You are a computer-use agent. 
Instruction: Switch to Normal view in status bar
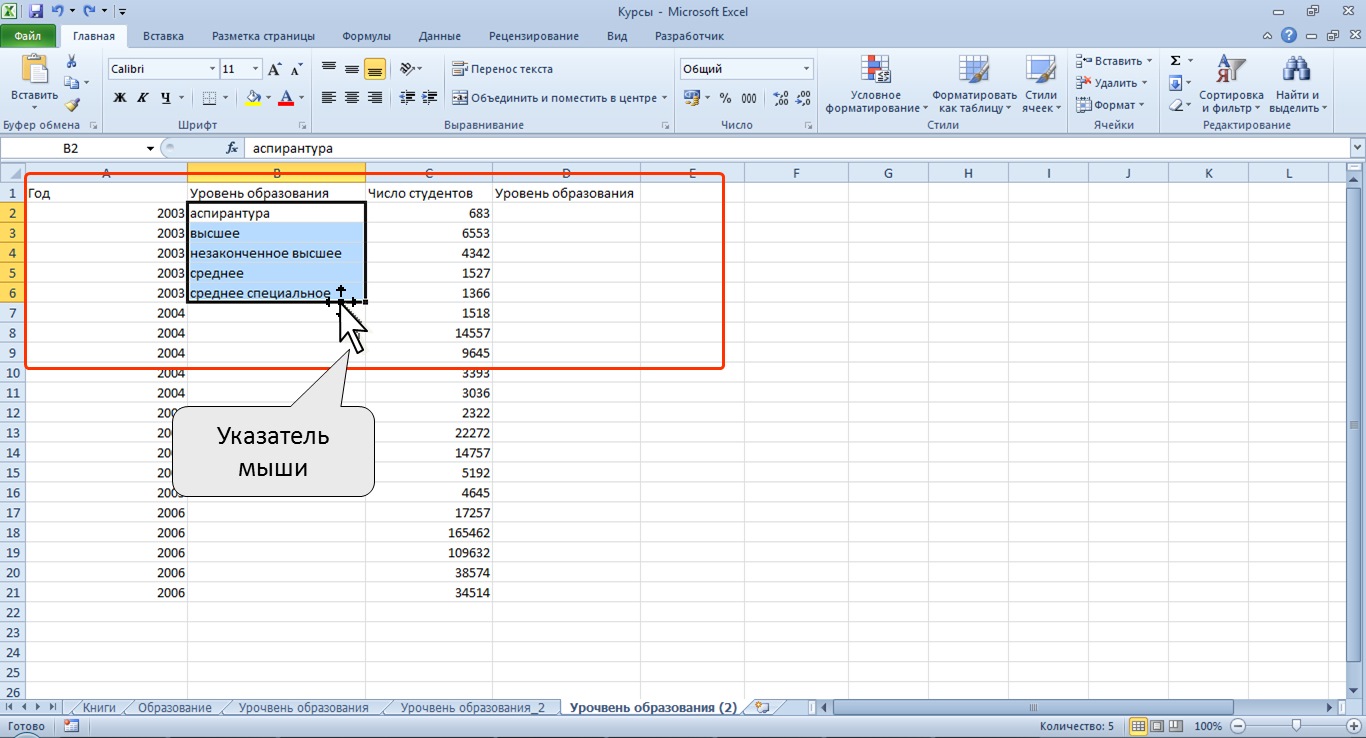(x=1139, y=726)
